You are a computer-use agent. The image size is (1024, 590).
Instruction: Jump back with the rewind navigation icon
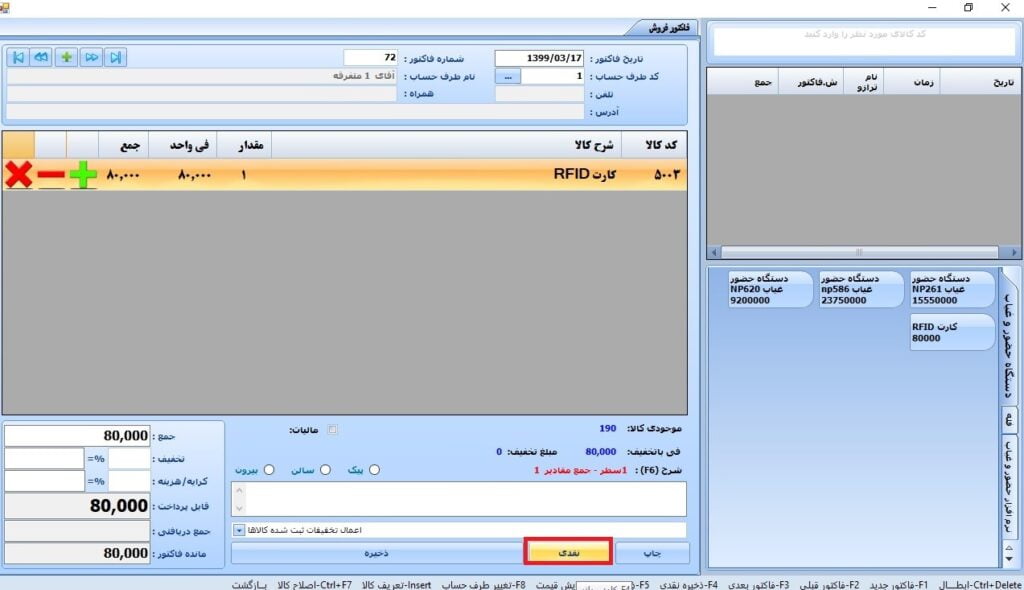42,57
